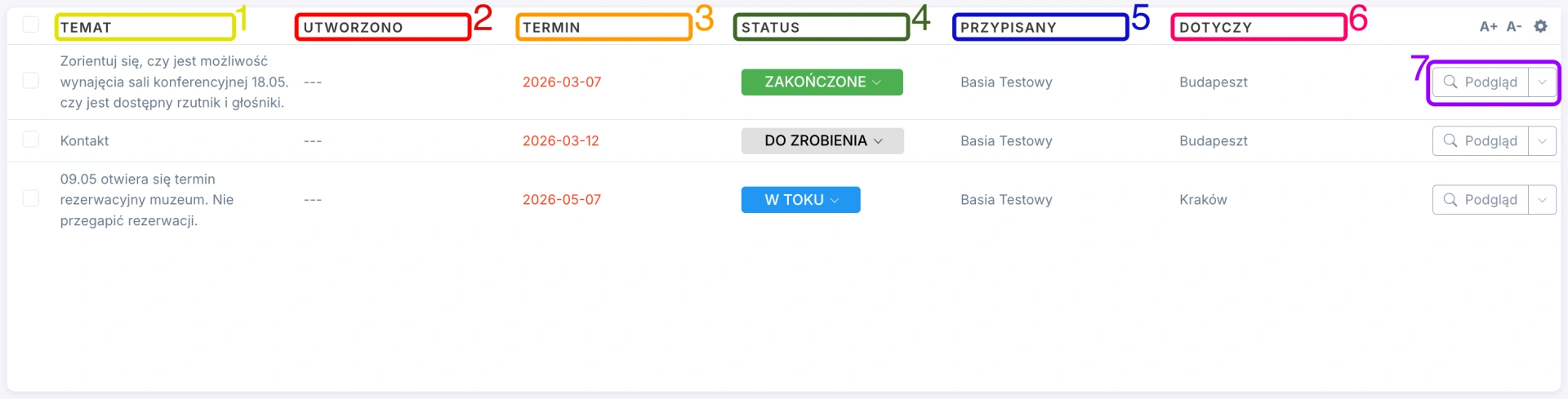Click the PRZYPISANY column header
The width and height of the screenshot is (1568, 399).
point(1008,27)
